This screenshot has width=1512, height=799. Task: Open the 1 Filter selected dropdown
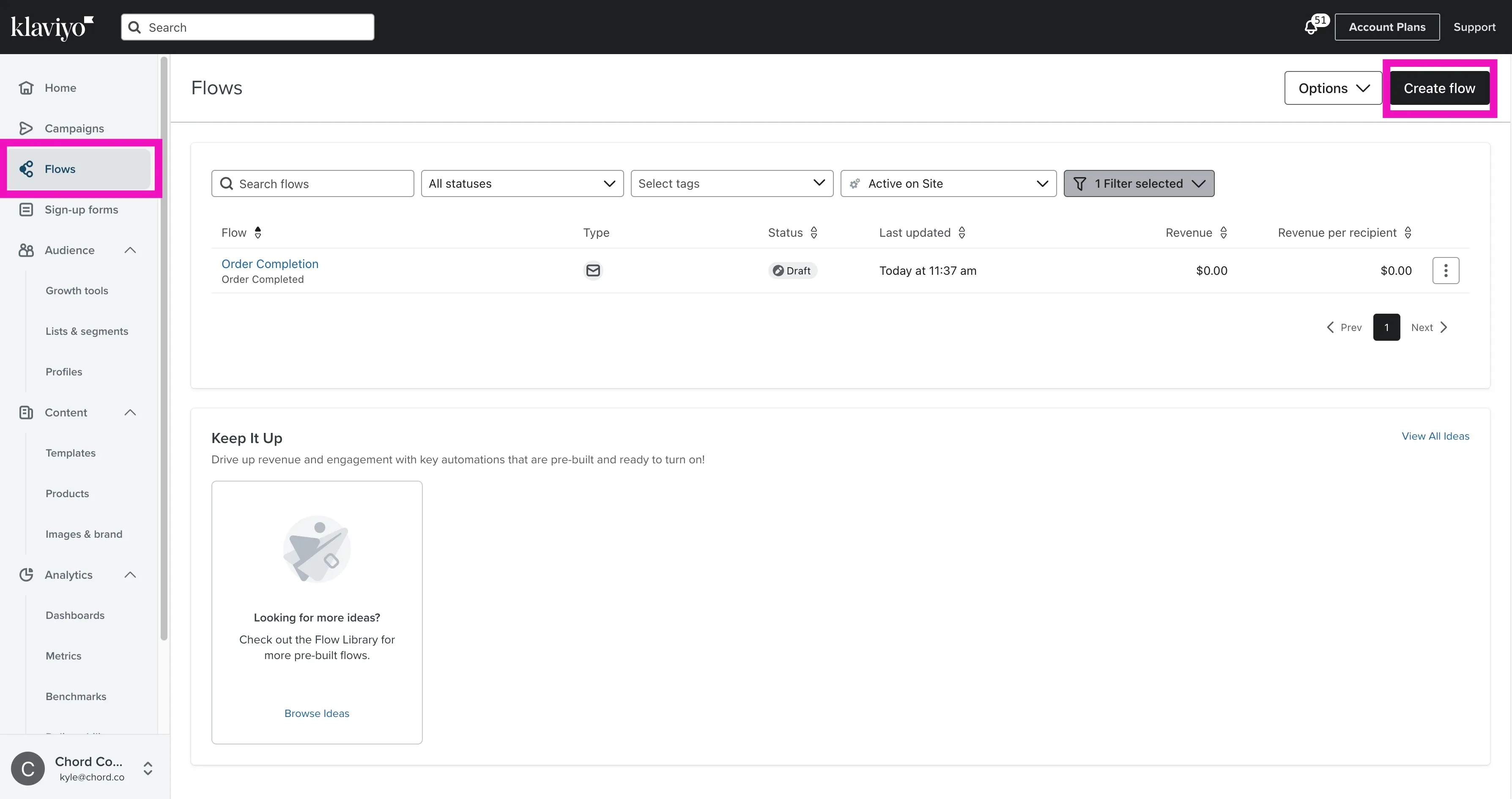[x=1139, y=184]
